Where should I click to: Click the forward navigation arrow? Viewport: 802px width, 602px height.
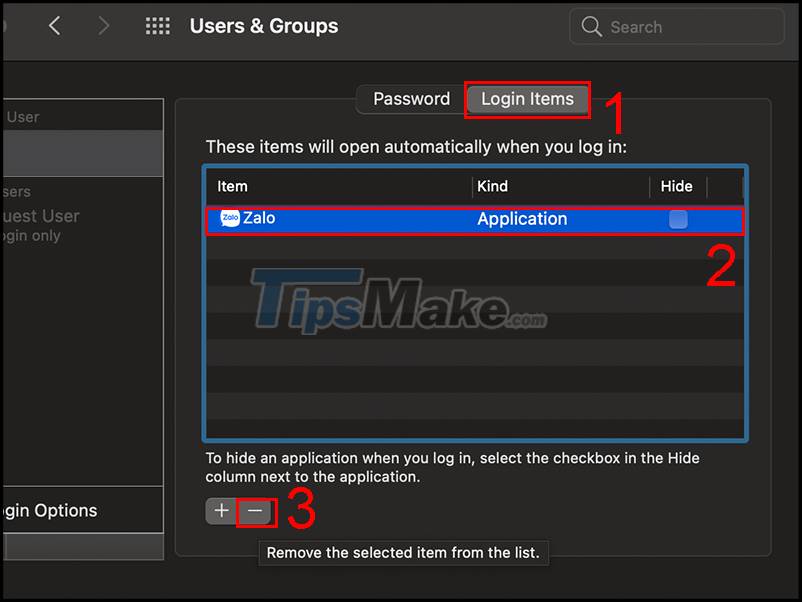pos(104,26)
